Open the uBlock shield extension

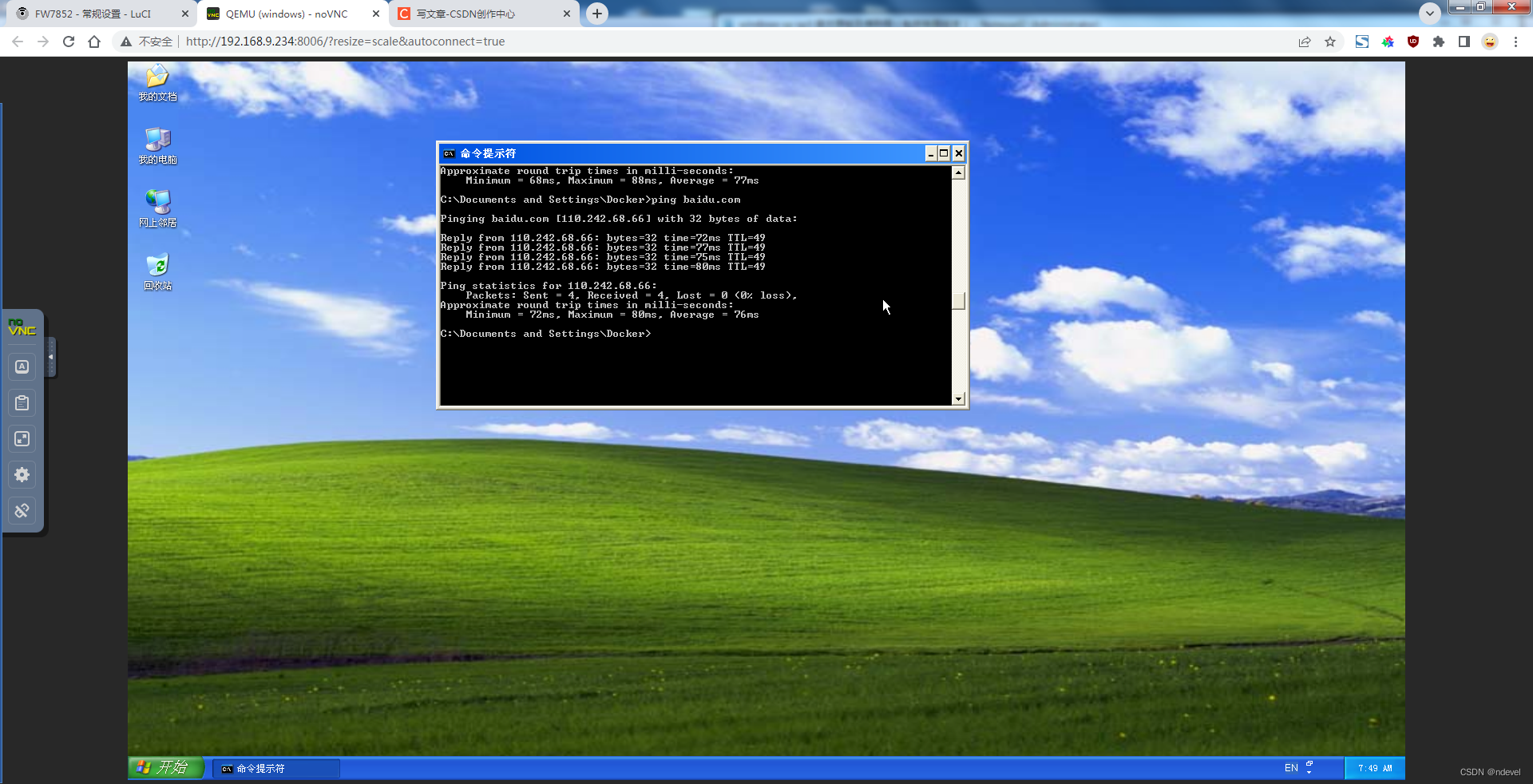point(1413,42)
